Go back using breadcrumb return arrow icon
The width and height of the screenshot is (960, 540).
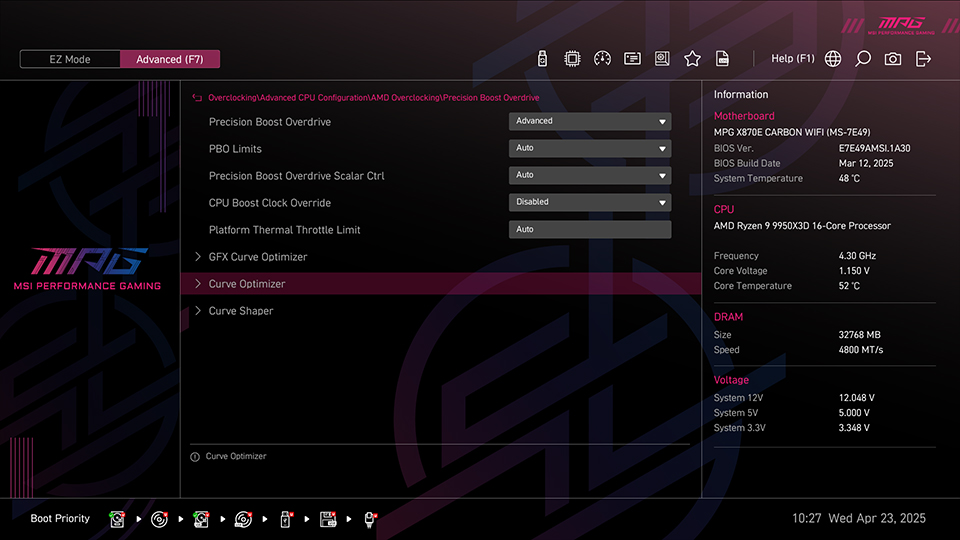(x=197, y=98)
